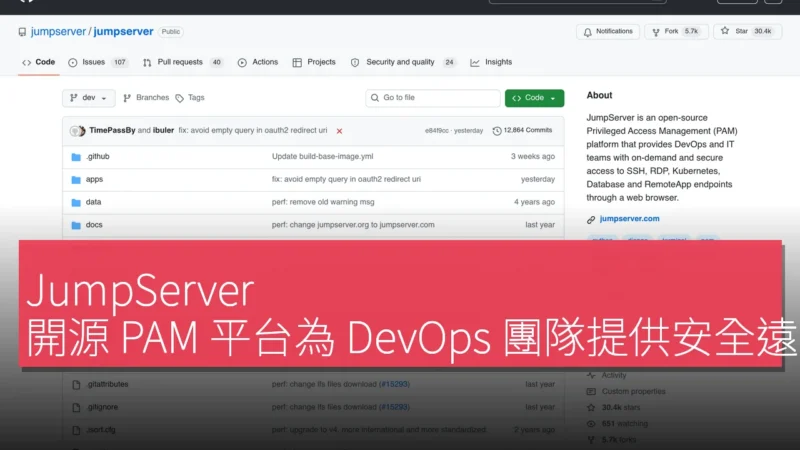The height and width of the screenshot is (450, 800).
Task: View repository Tags
Action: tap(190, 98)
